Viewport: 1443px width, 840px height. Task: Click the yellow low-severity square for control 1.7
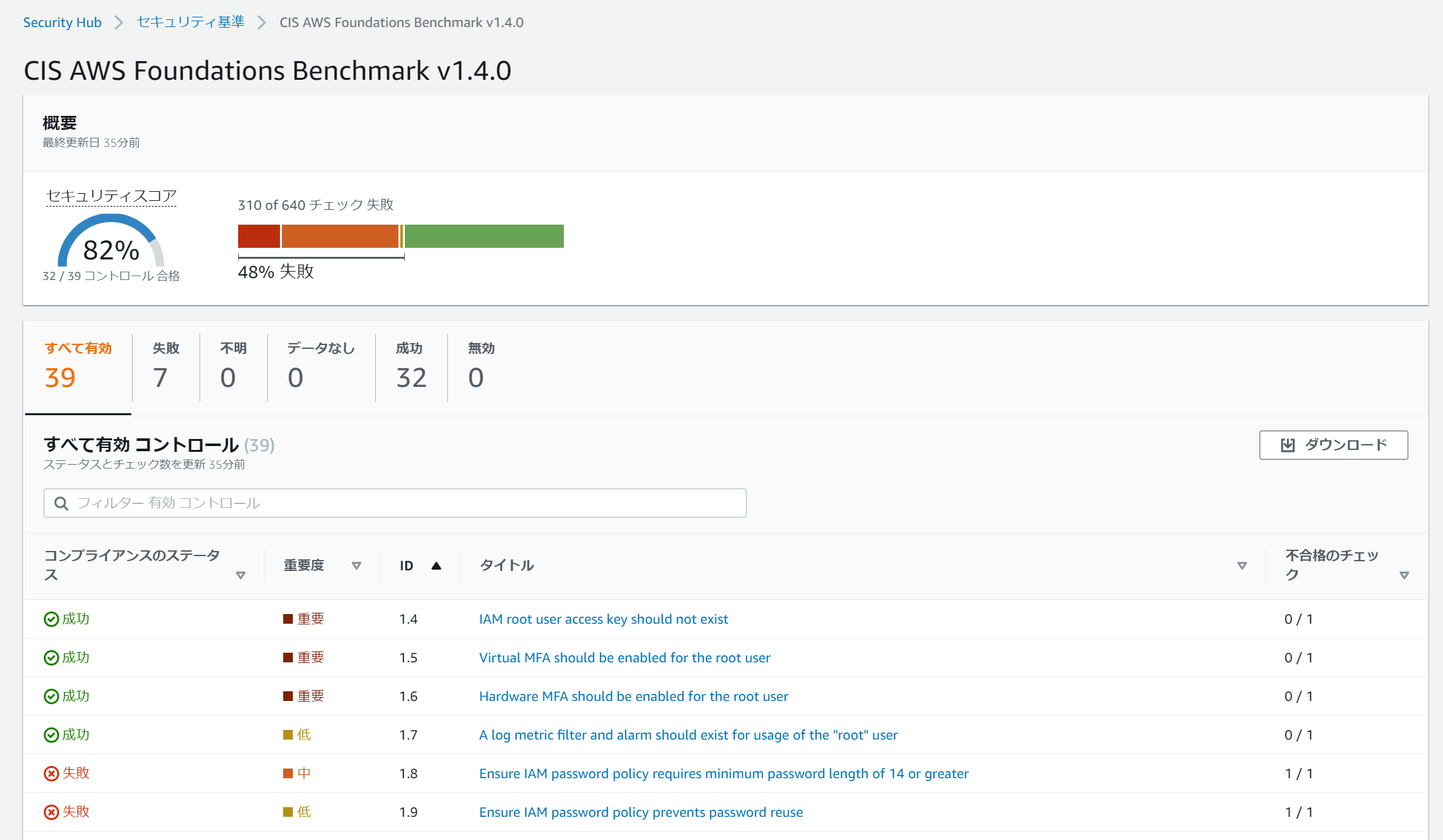click(288, 735)
